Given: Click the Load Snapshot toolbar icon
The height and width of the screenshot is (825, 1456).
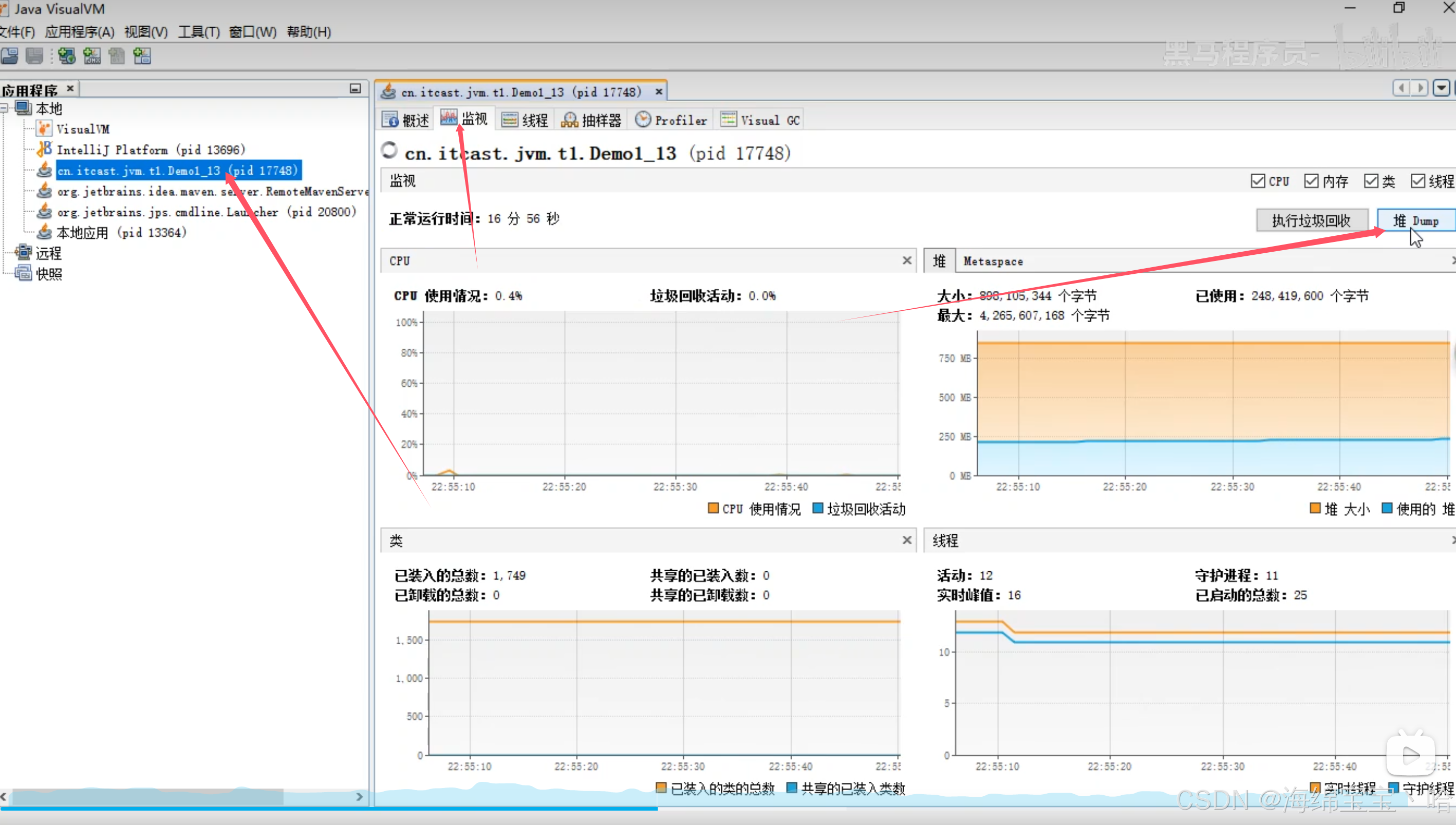Looking at the screenshot, I should (10, 55).
